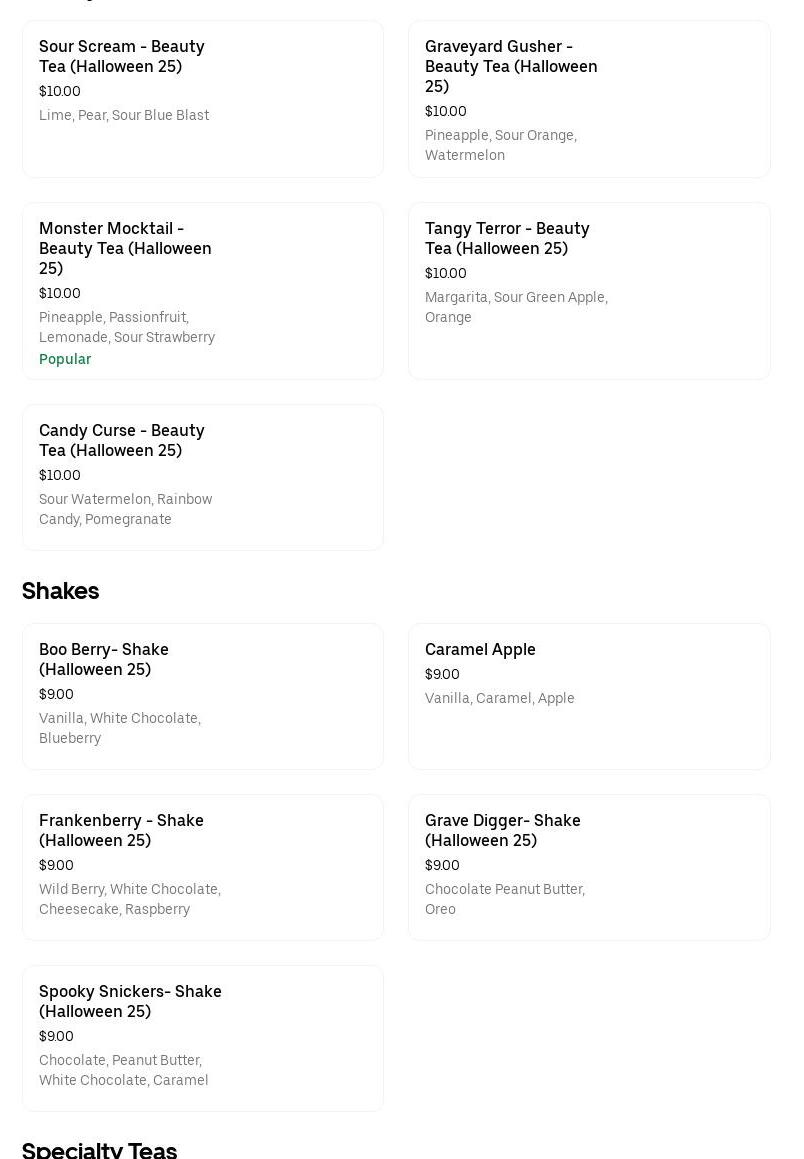Open the Candy Curse item card
This screenshot has width=804, height=1159.
click(202, 477)
